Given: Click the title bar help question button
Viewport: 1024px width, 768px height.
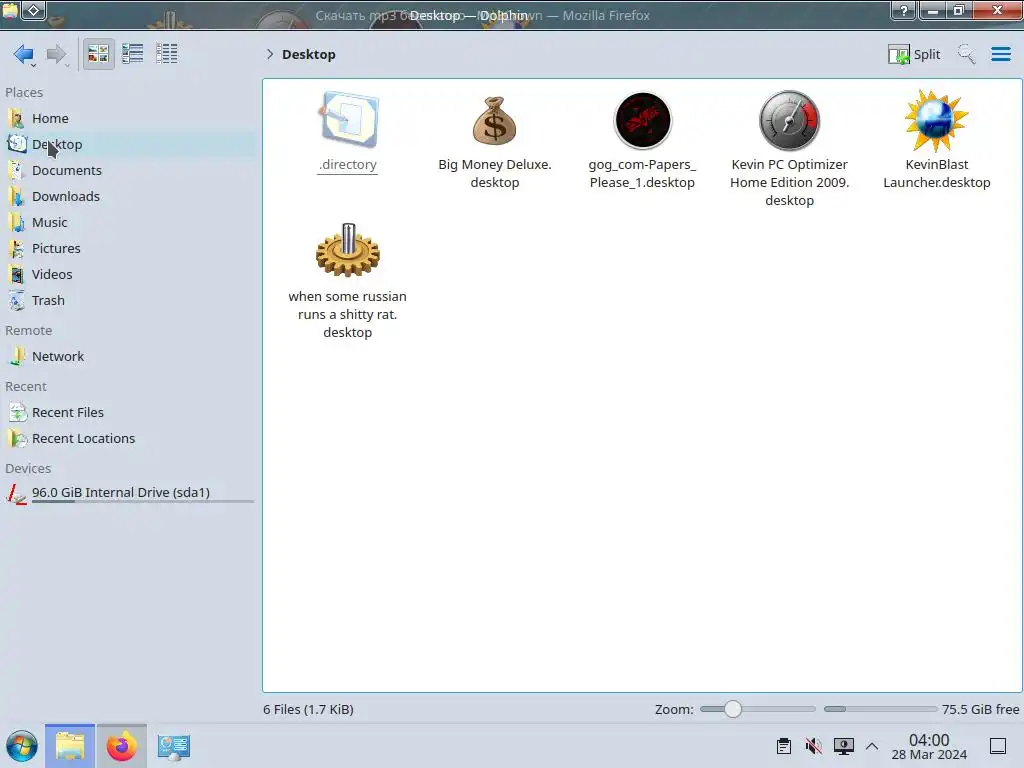Looking at the screenshot, I should point(904,10).
